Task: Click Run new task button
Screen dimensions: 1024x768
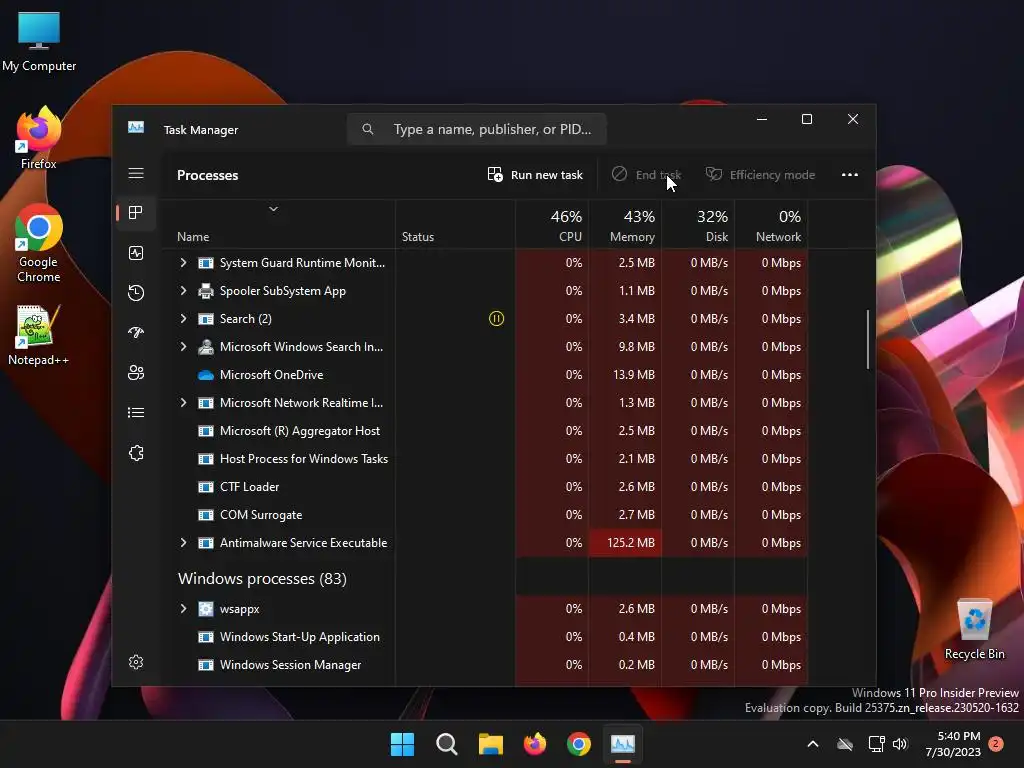Action: click(535, 175)
